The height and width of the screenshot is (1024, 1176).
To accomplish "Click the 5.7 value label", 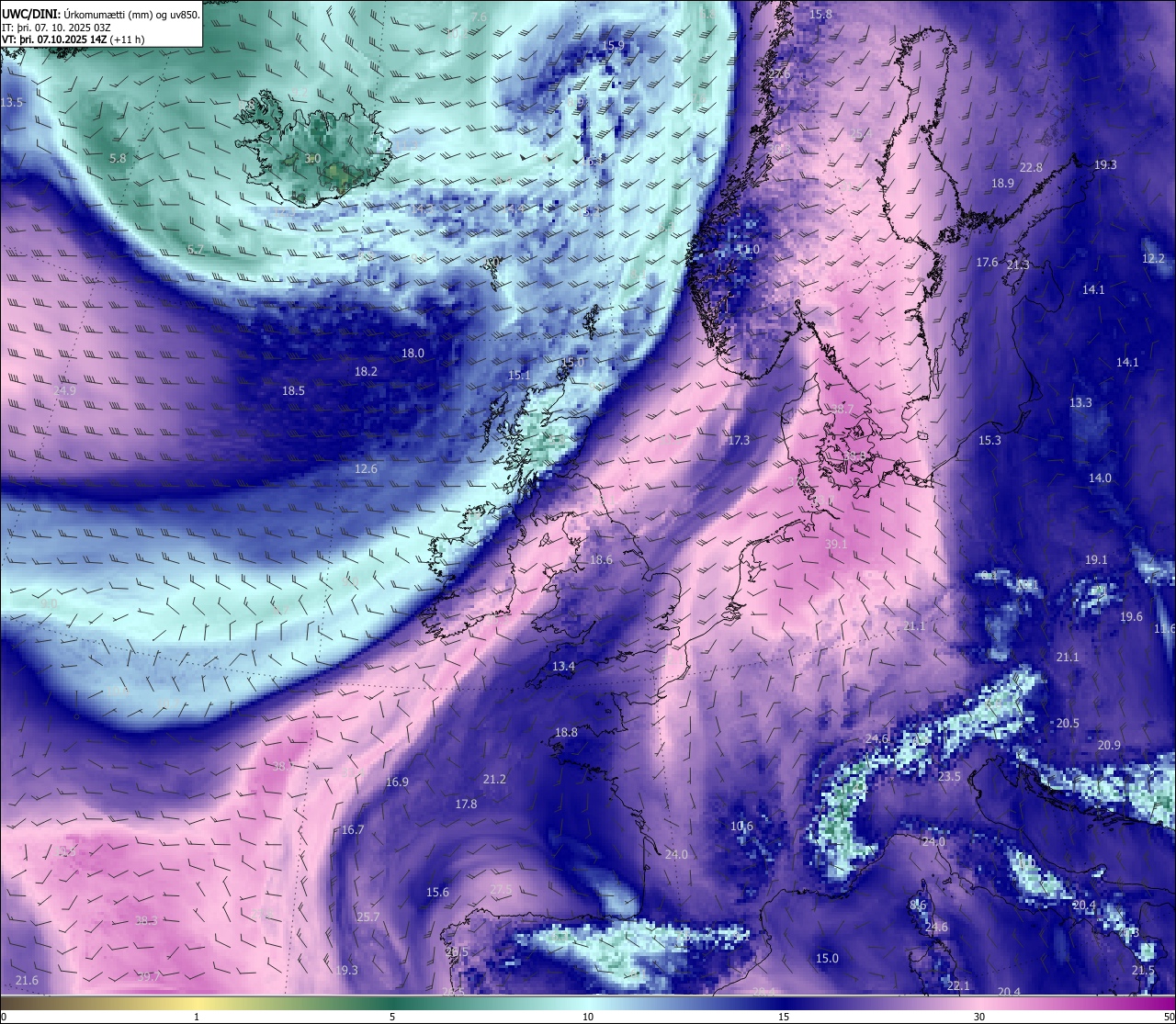I will [196, 250].
